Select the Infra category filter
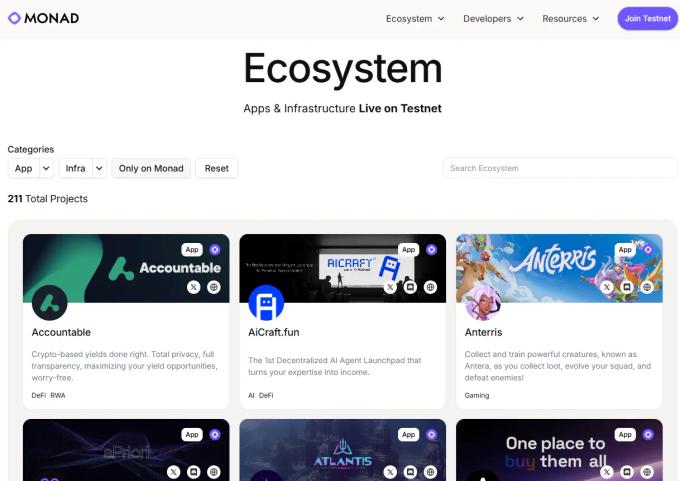Viewport: 680px width, 481px height. (x=75, y=168)
